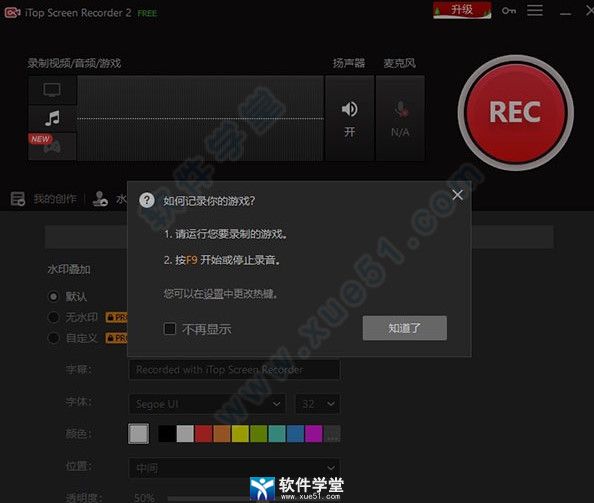Image resolution: width=594 pixels, height=503 pixels.
Task: Click the 如何记录你的游戏 dialog title
Action: (209, 201)
